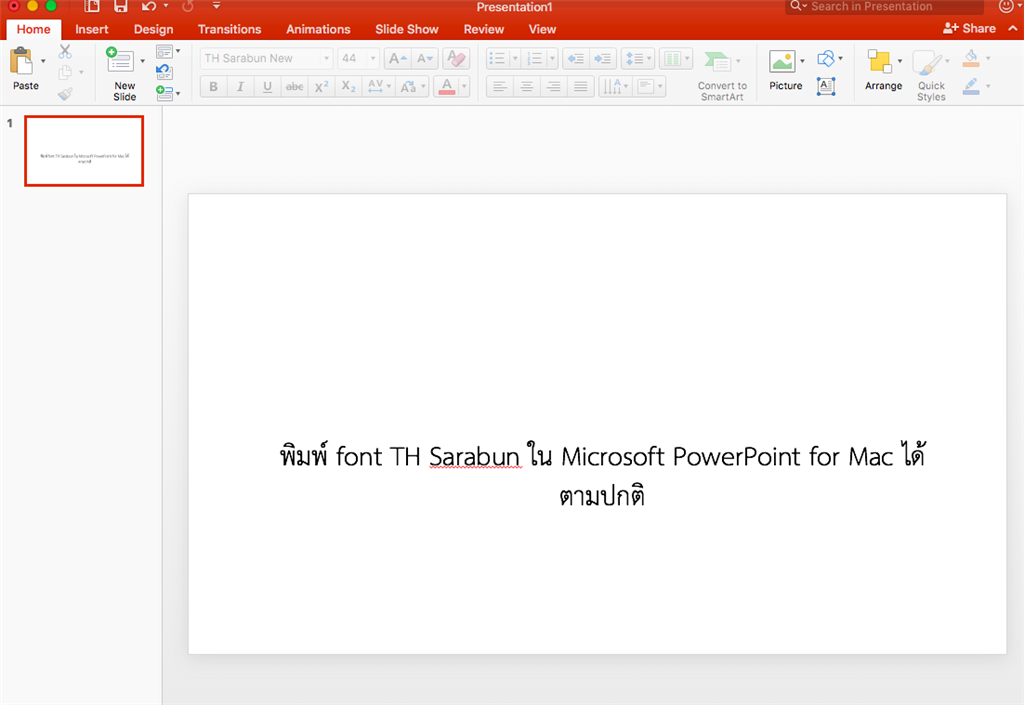Toggle Subscript formatting

point(349,86)
